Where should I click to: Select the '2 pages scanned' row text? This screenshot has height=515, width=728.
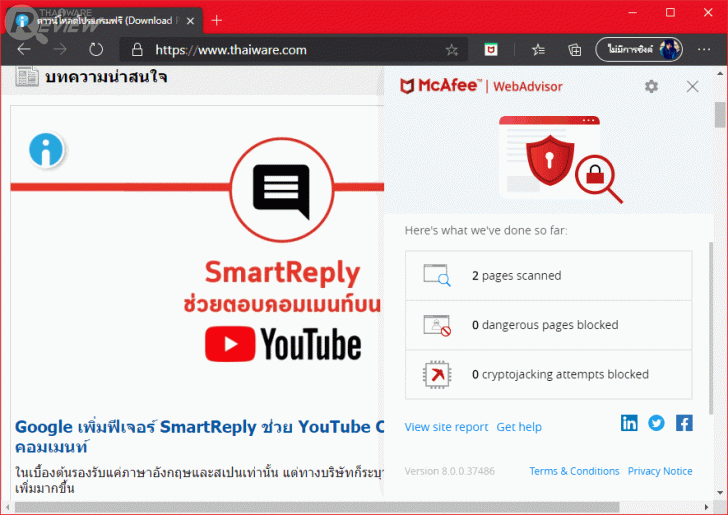pos(516,275)
